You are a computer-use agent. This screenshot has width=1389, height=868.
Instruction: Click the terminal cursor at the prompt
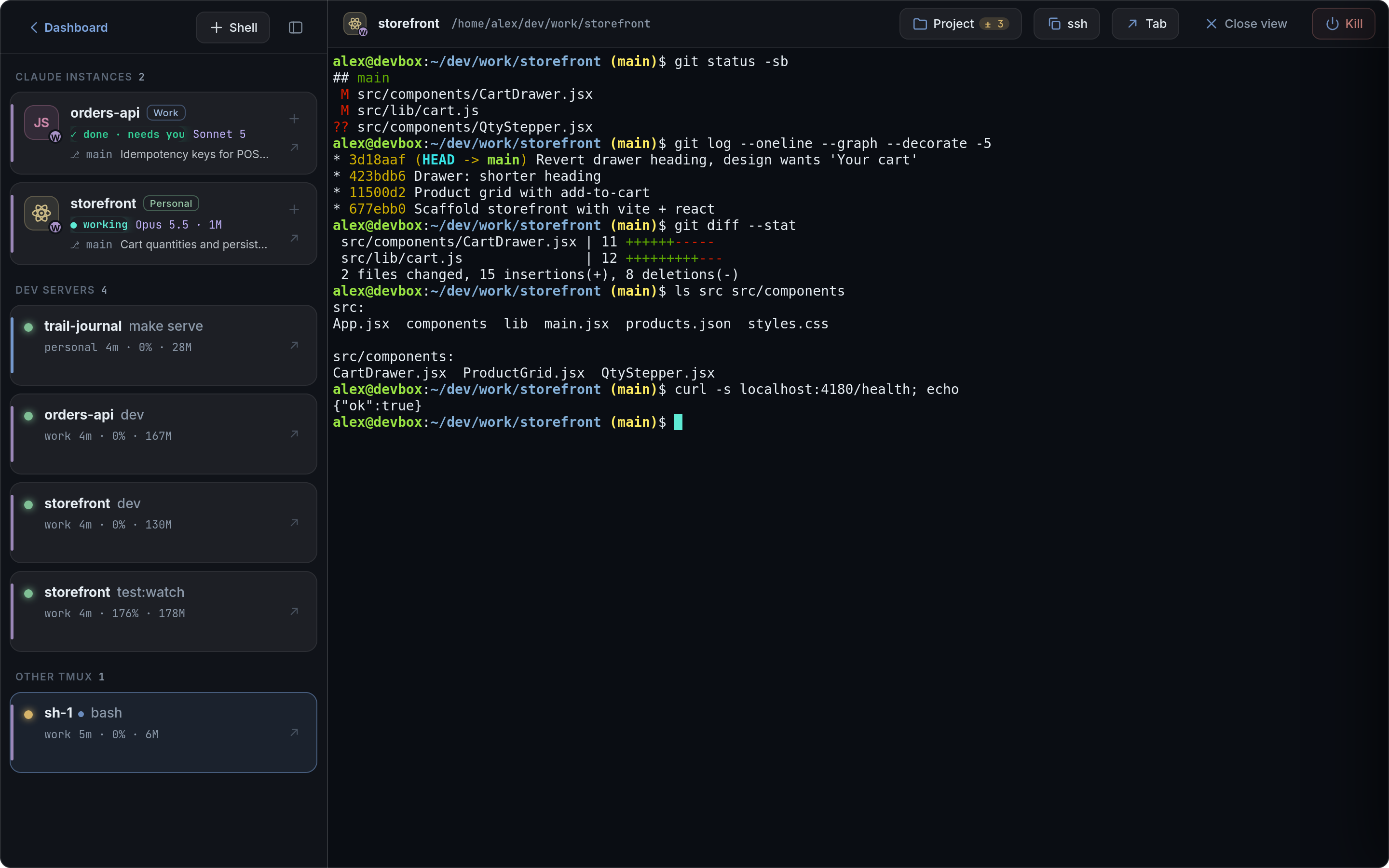[x=678, y=422]
